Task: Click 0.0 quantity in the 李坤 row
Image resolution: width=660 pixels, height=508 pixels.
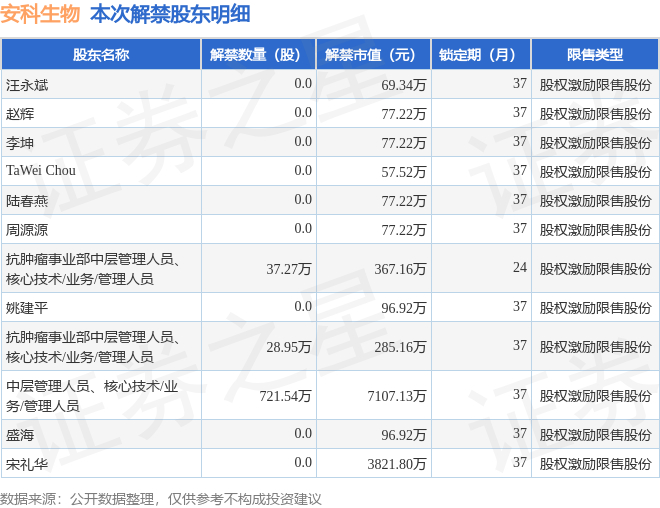Action: click(x=303, y=141)
